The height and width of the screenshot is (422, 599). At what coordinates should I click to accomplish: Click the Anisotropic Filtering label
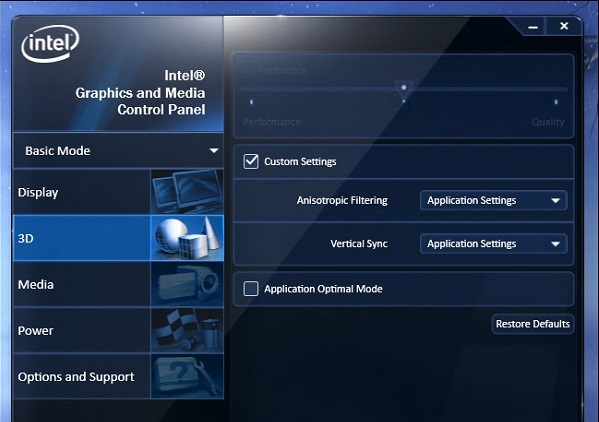(342, 200)
